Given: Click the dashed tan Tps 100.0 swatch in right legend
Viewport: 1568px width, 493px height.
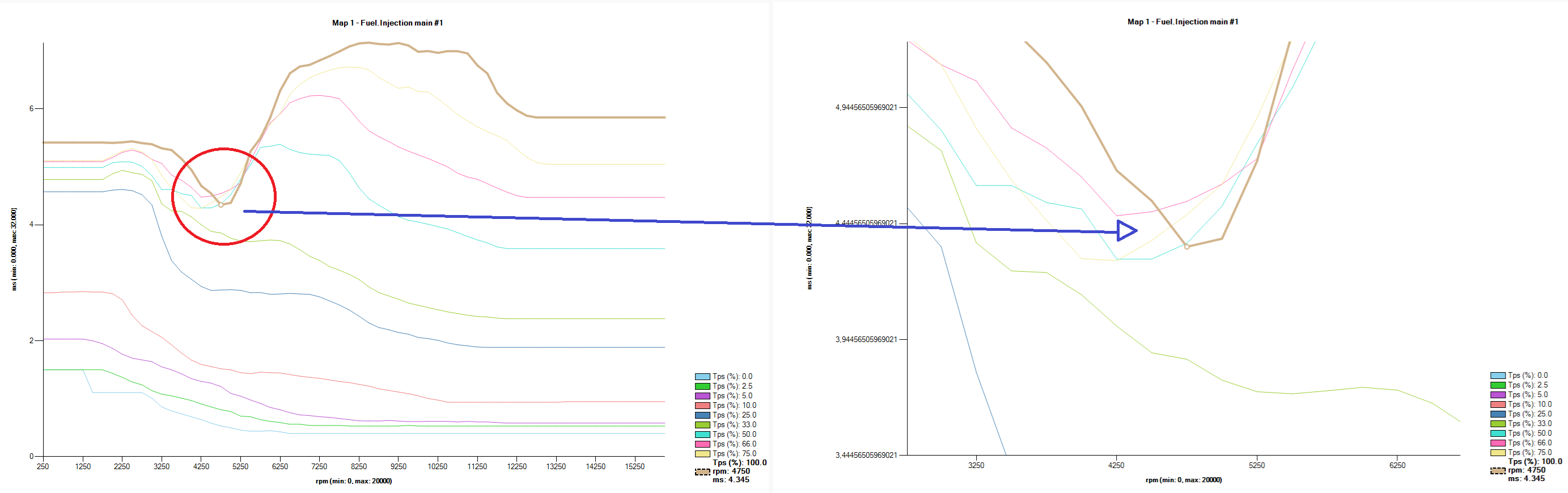Looking at the screenshot, I should pyautogui.click(x=1498, y=470).
